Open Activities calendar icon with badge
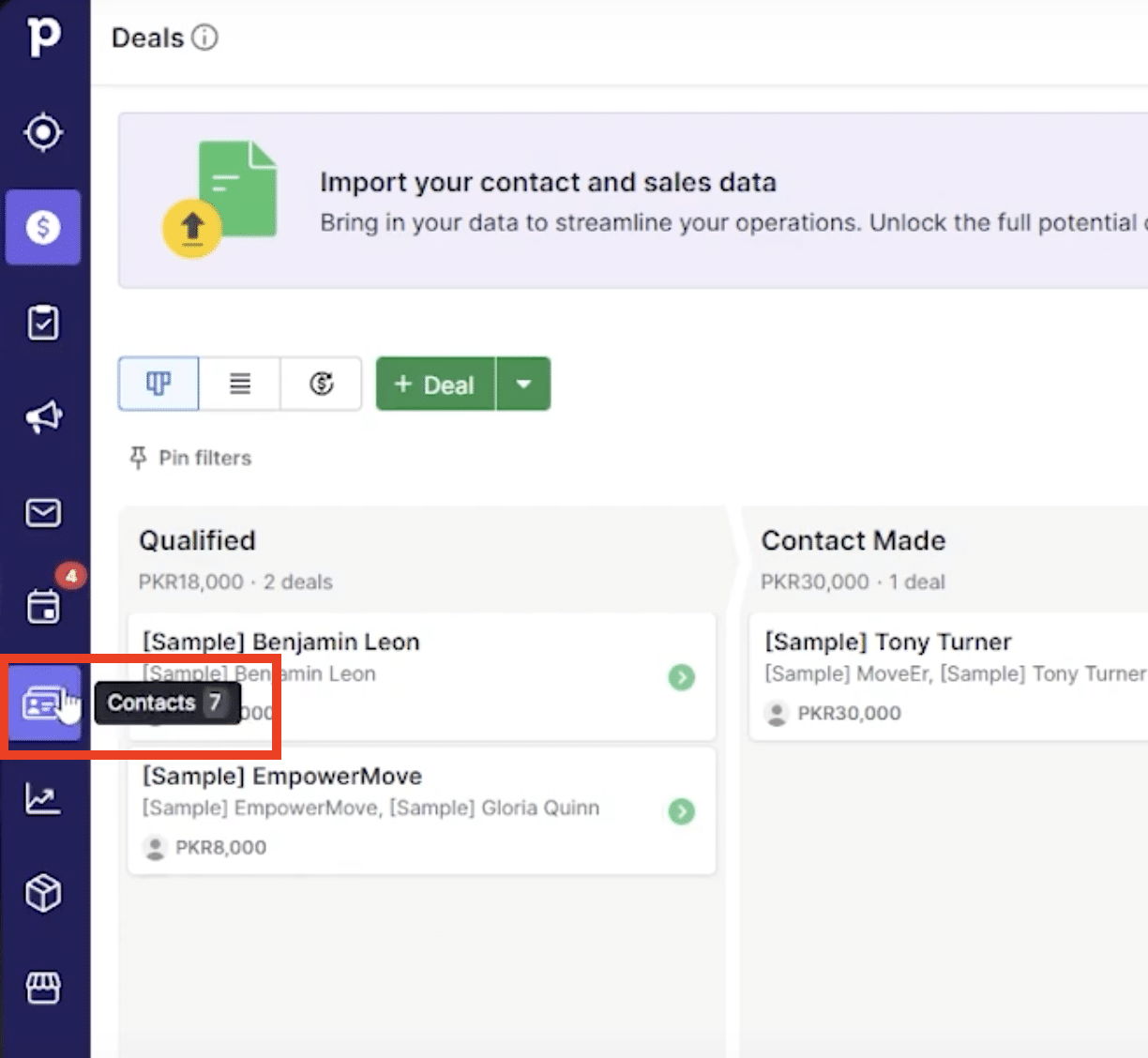The width and height of the screenshot is (1148, 1058). coord(43,607)
